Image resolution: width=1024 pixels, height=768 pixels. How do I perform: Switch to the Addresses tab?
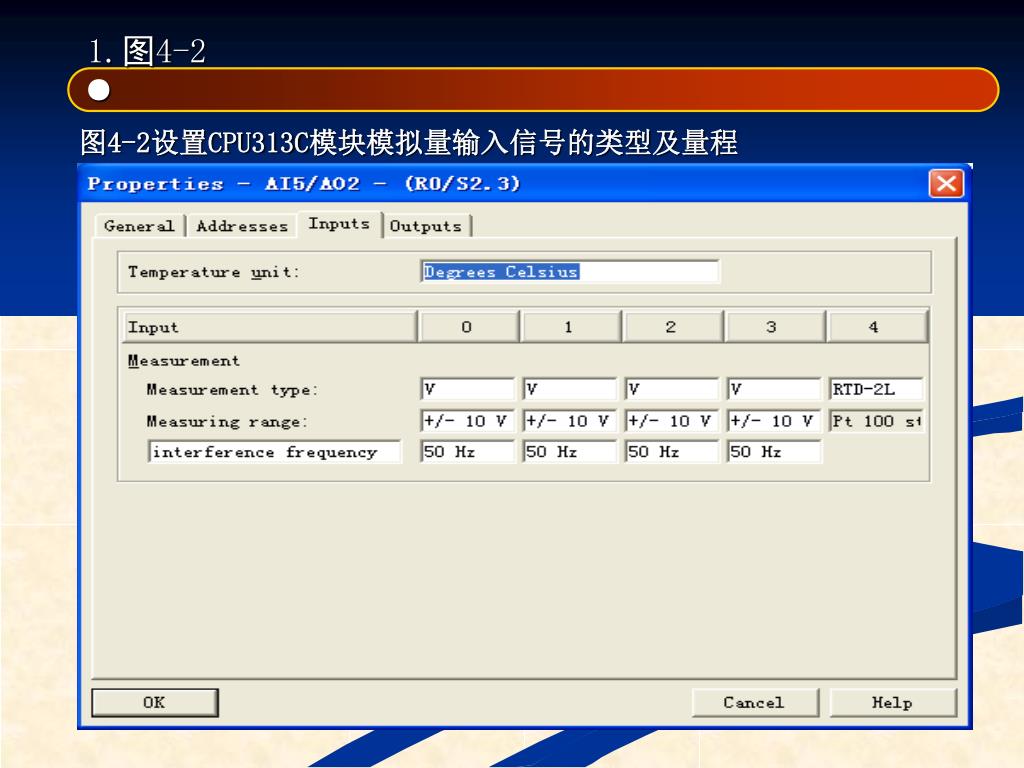[242, 226]
